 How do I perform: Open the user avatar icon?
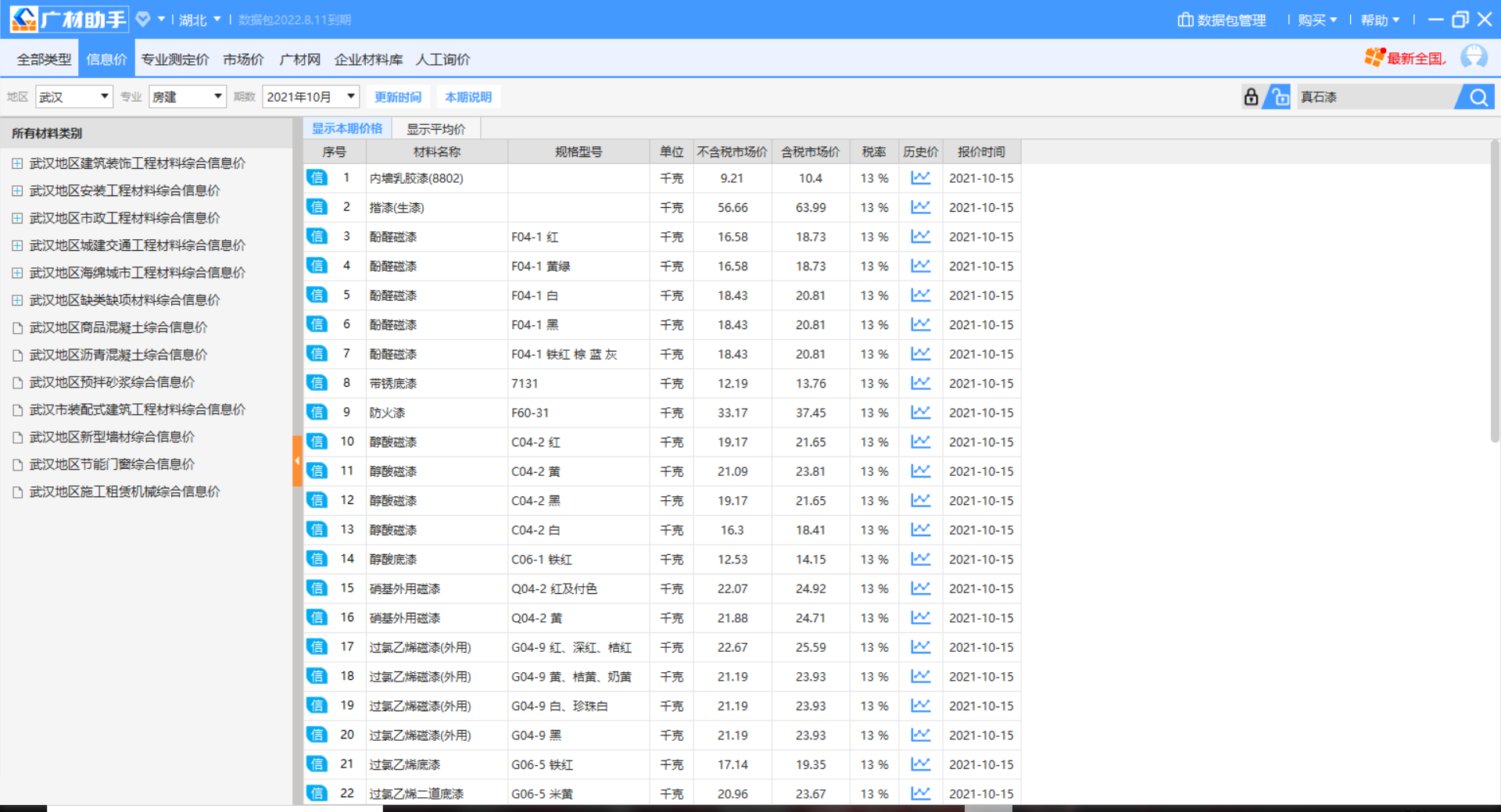click(1474, 57)
